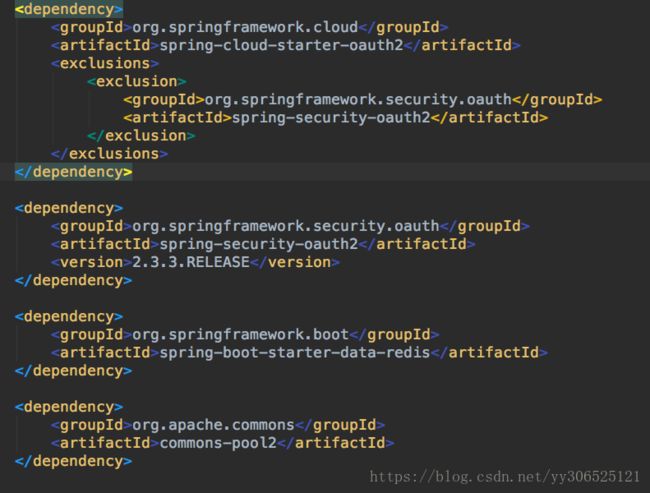Click closing dependency tag below commons-pool2
The width and height of the screenshot is (650, 493).
click(x=73, y=461)
